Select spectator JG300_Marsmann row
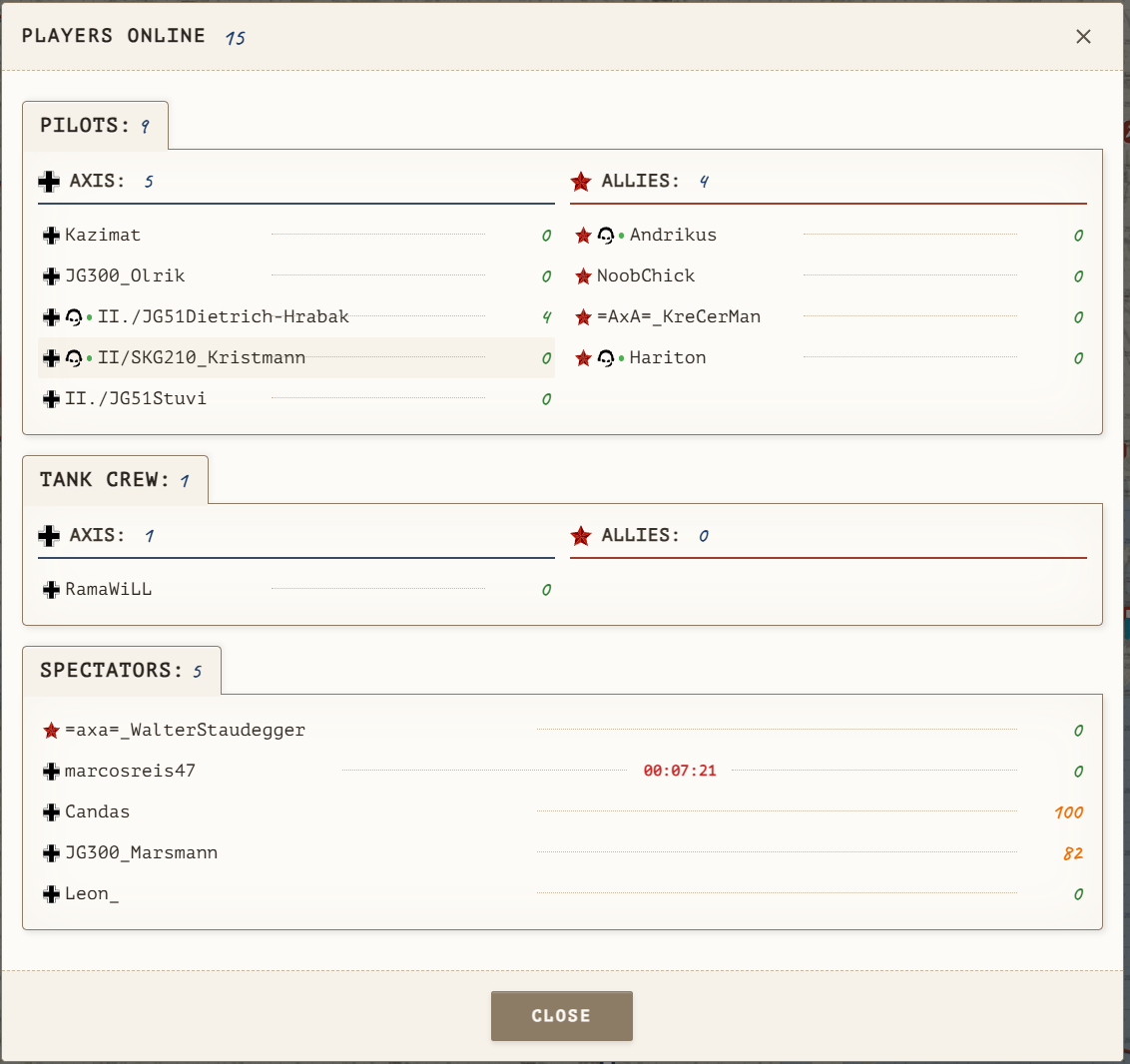The width and height of the screenshot is (1130, 1064). pos(563,853)
